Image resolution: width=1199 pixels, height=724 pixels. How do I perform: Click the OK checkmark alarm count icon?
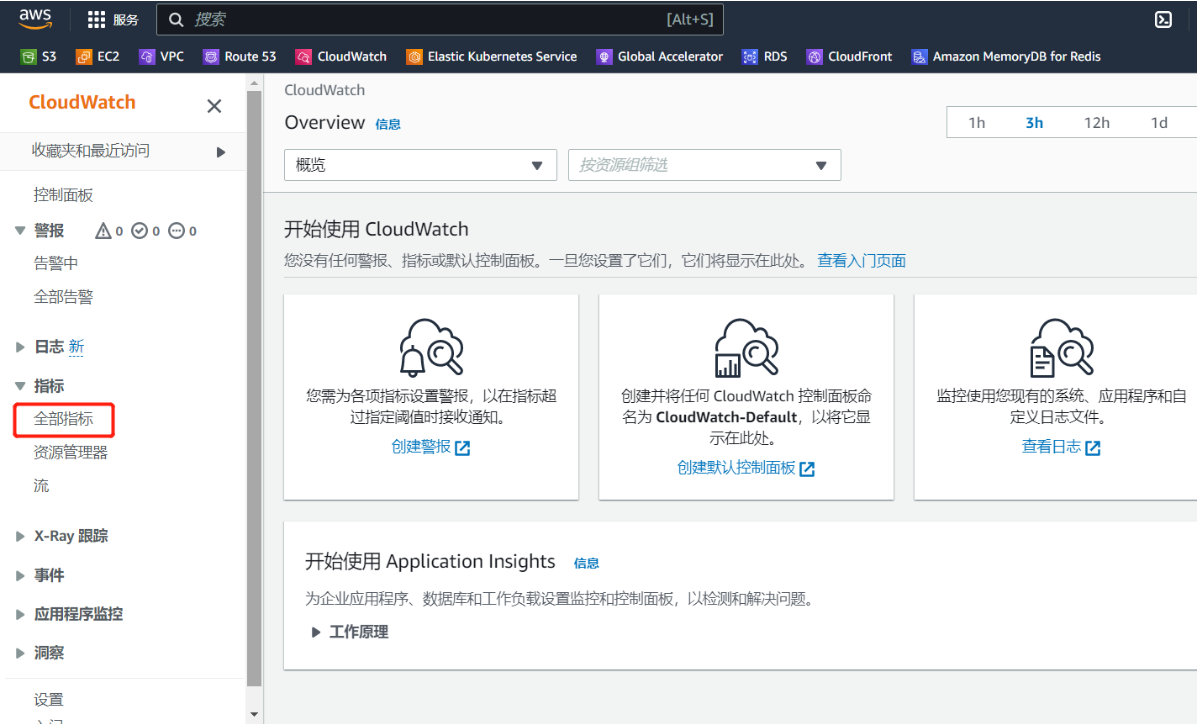pos(139,231)
